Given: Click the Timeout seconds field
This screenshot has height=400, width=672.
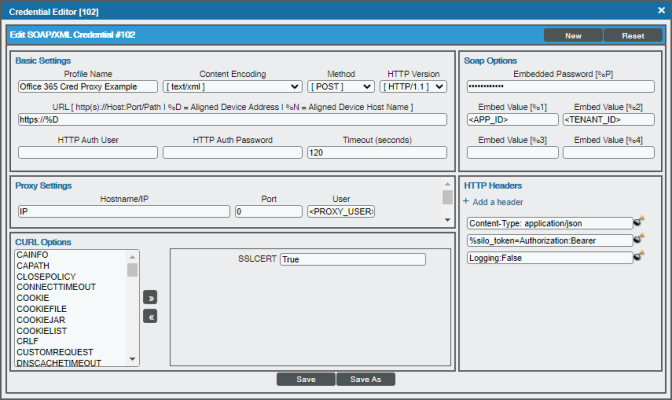Looking at the screenshot, I should tap(377, 153).
